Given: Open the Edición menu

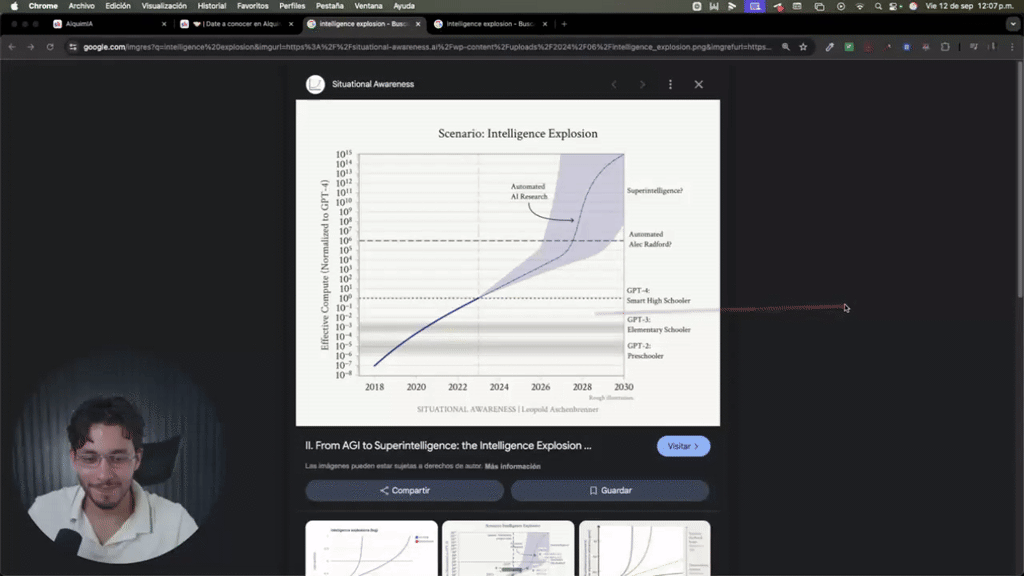Looking at the screenshot, I should [118, 6].
